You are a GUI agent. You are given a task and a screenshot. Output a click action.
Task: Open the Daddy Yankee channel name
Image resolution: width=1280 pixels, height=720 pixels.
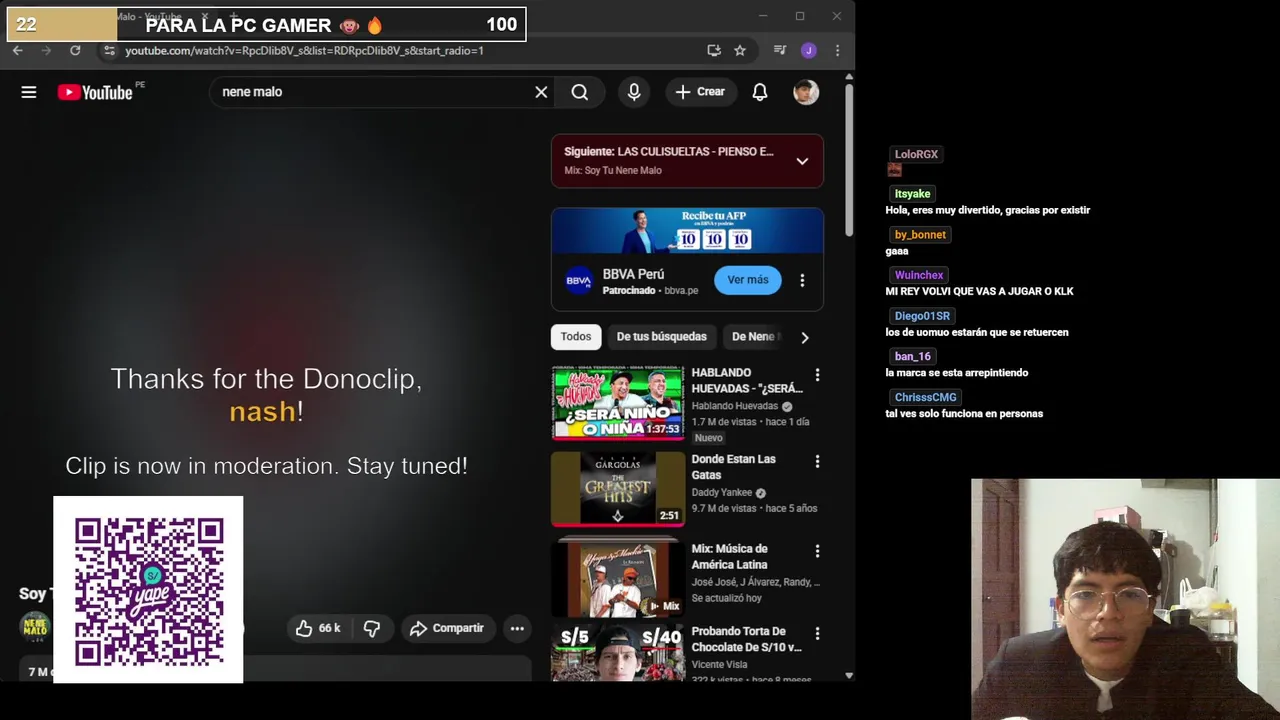(x=723, y=493)
